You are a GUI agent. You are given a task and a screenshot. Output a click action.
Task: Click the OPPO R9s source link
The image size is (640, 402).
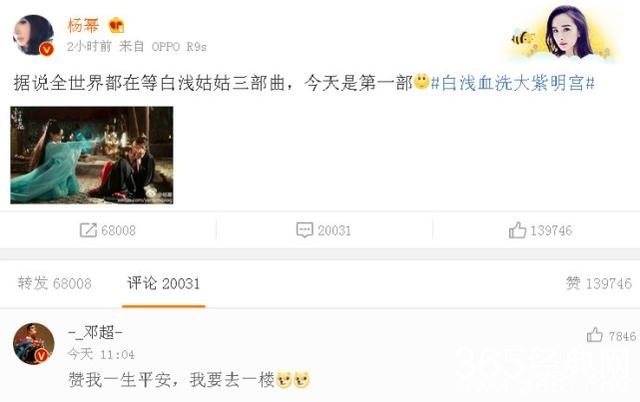pyautogui.click(x=179, y=47)
